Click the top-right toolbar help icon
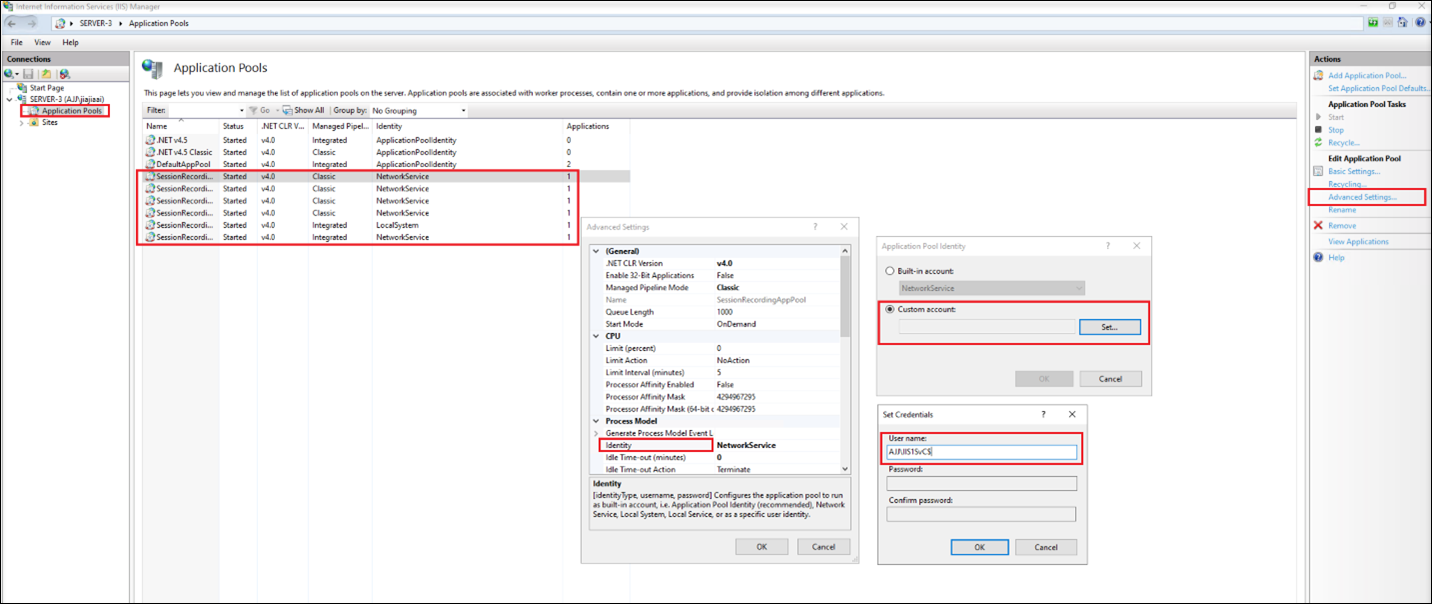This screenshot has height=604, width=1432. [x=1420, y=22]
